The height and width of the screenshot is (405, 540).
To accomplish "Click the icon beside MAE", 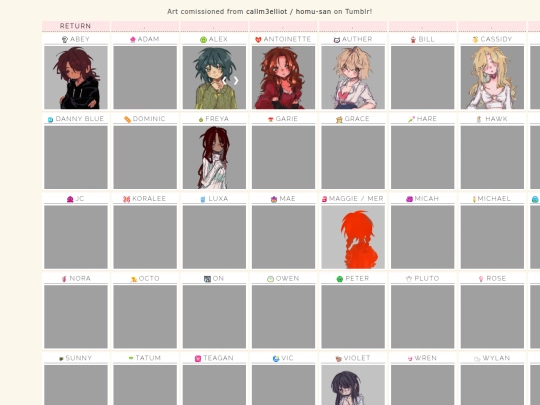I will pos(274,199).
